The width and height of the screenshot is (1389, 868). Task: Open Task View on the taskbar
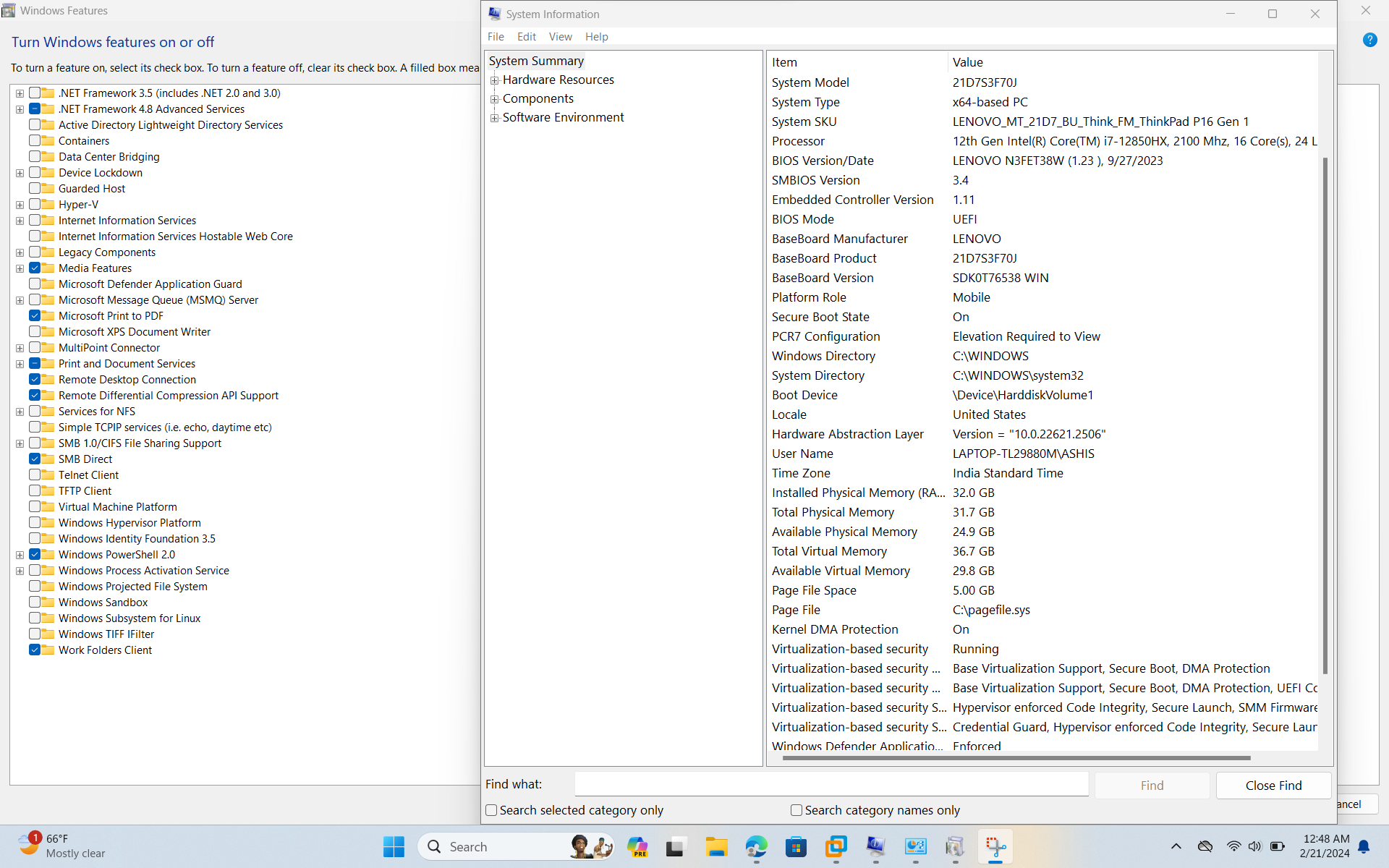tap(675, 846)
